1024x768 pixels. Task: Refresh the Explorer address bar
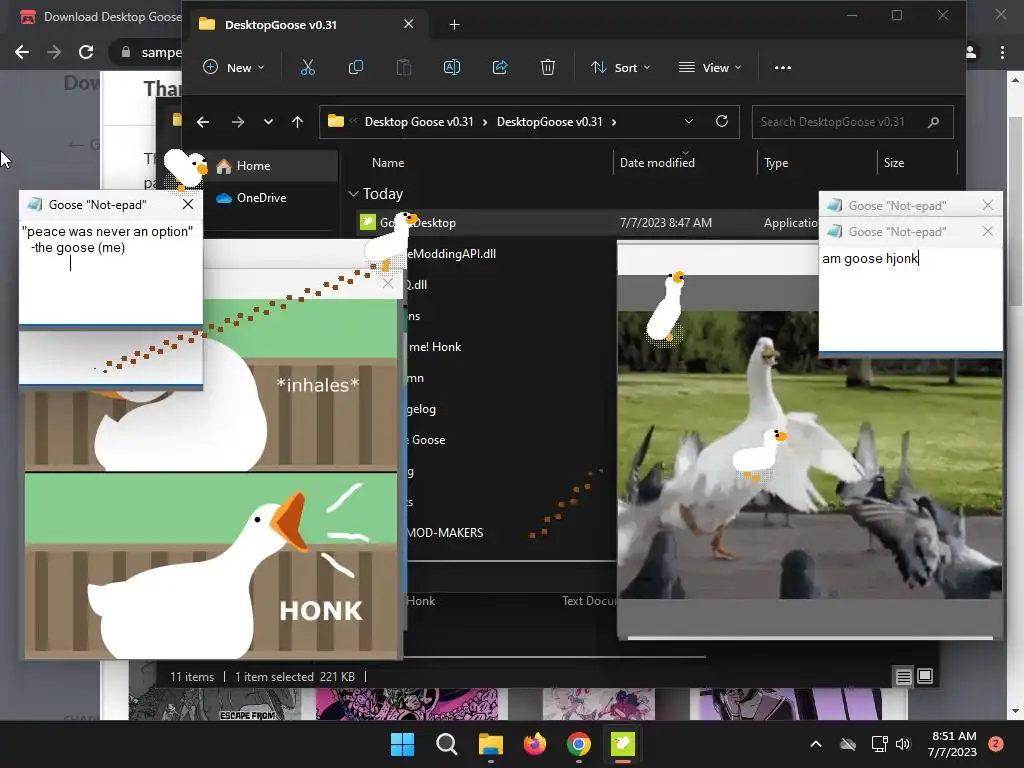pos(722,121)
